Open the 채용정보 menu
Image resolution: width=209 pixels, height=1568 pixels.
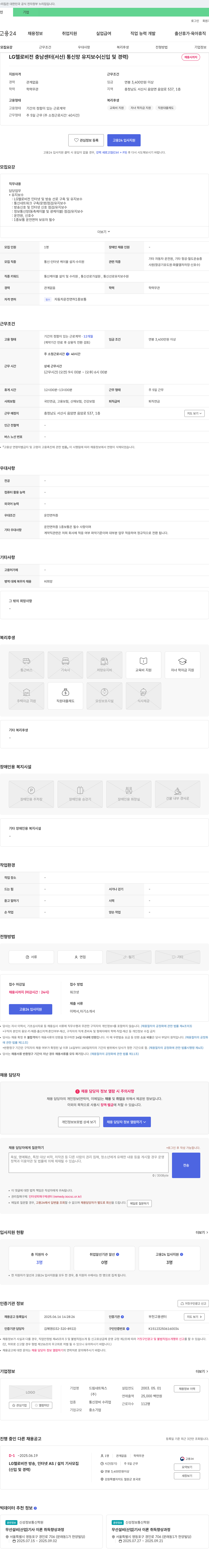point(35,33)
